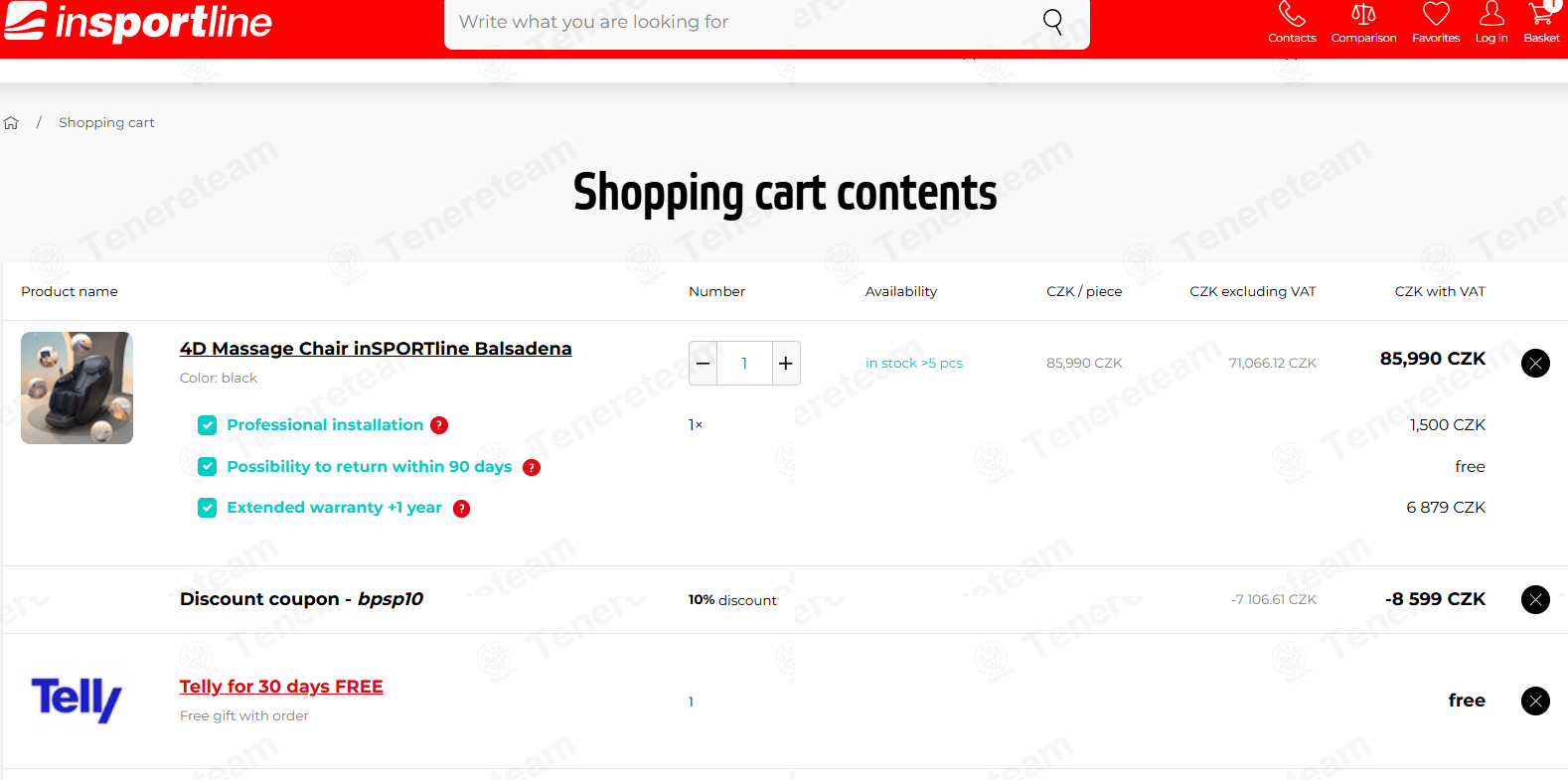The height and width of the screenshot is (780, 1568).
Task: Open Telly for 30 days FREE link
Action: tap(281, 687)
